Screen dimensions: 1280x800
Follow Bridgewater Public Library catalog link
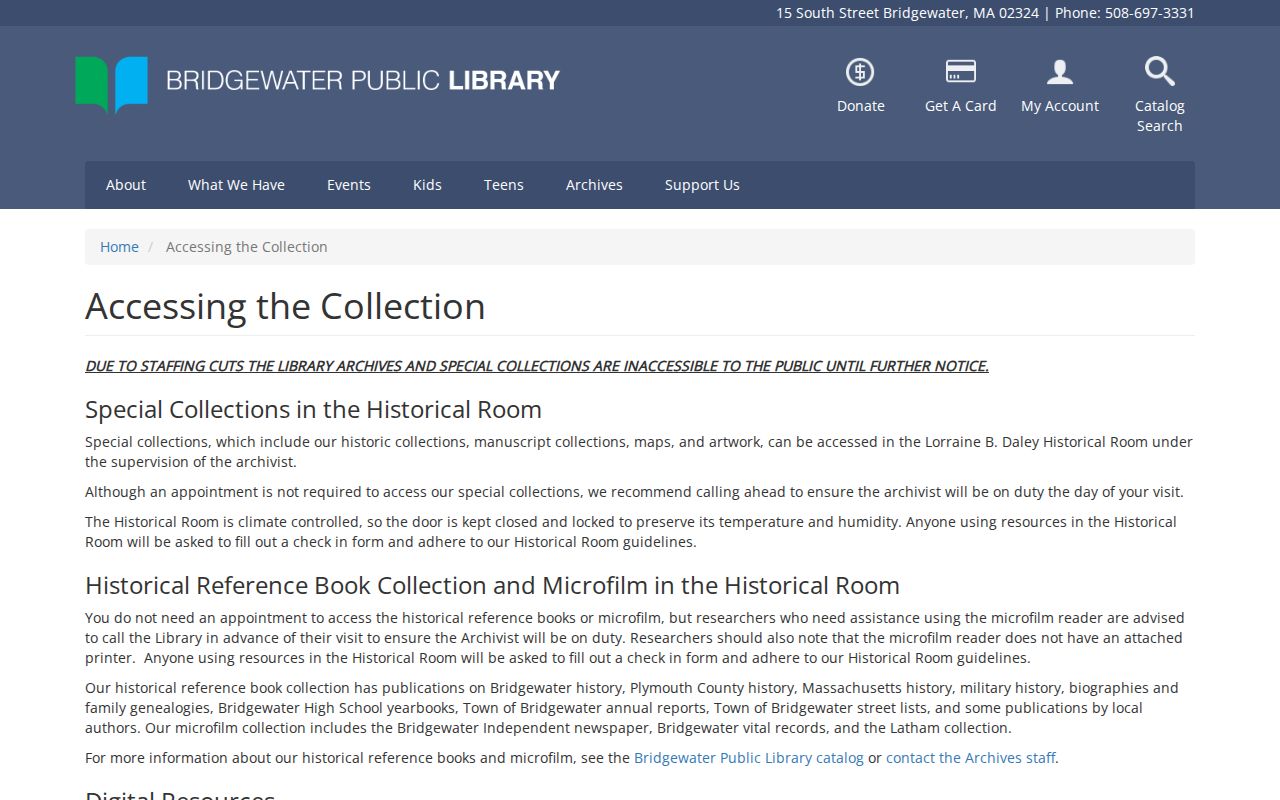click(x=749, y=758)
